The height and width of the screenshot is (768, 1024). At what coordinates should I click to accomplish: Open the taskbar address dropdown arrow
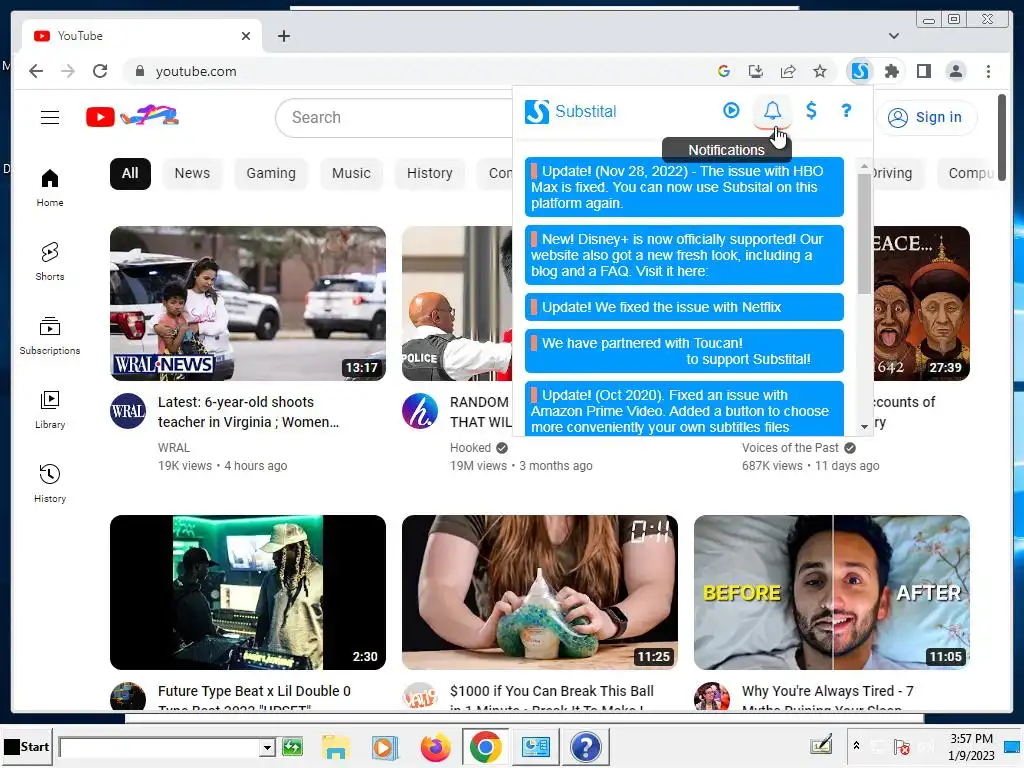266,747
